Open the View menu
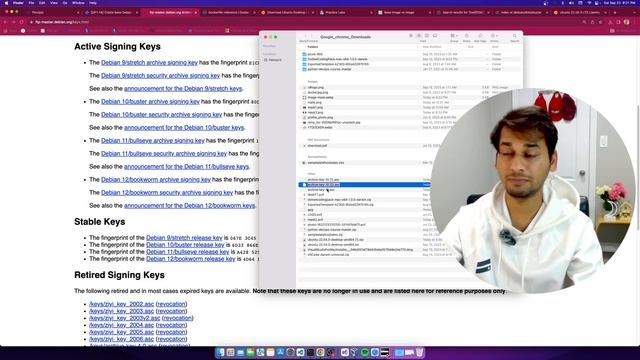 [x=53, y=3]
